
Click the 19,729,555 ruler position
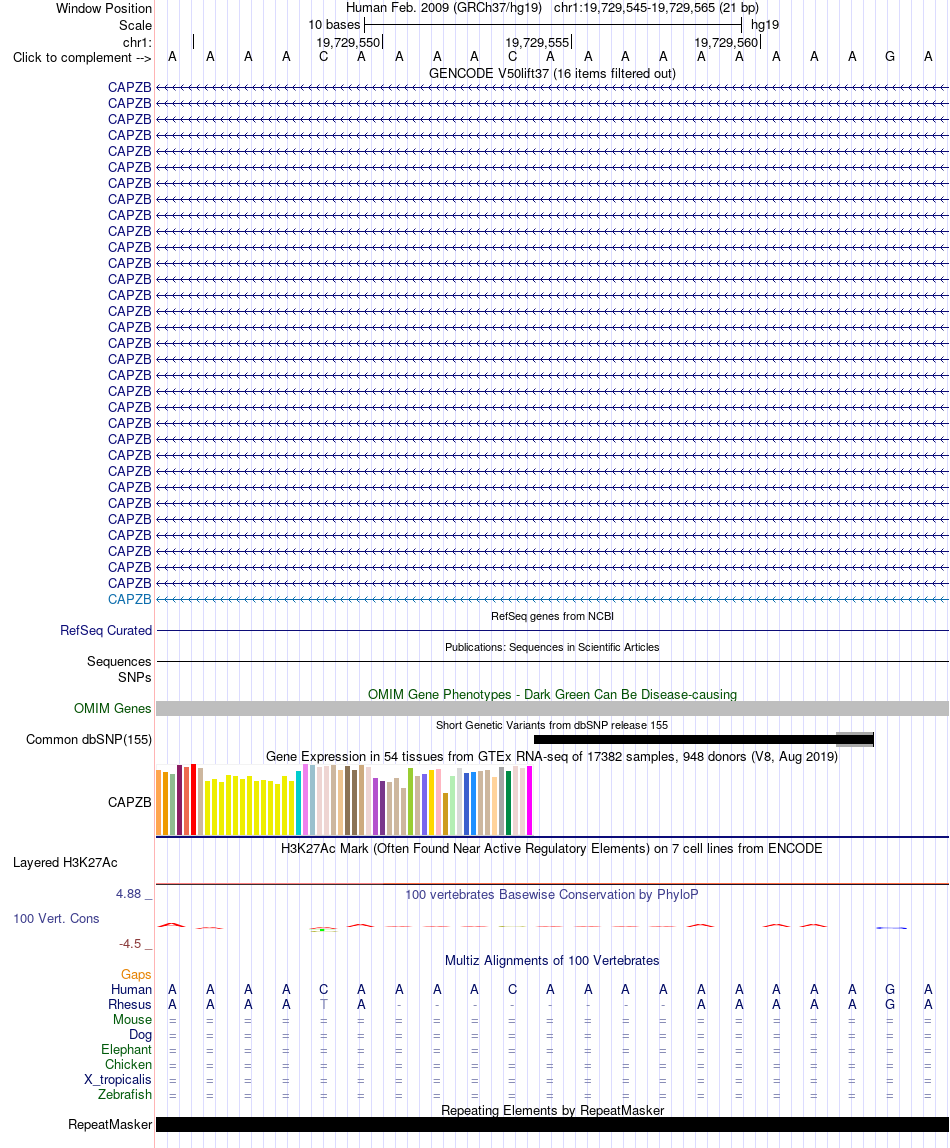coord(537,42)
